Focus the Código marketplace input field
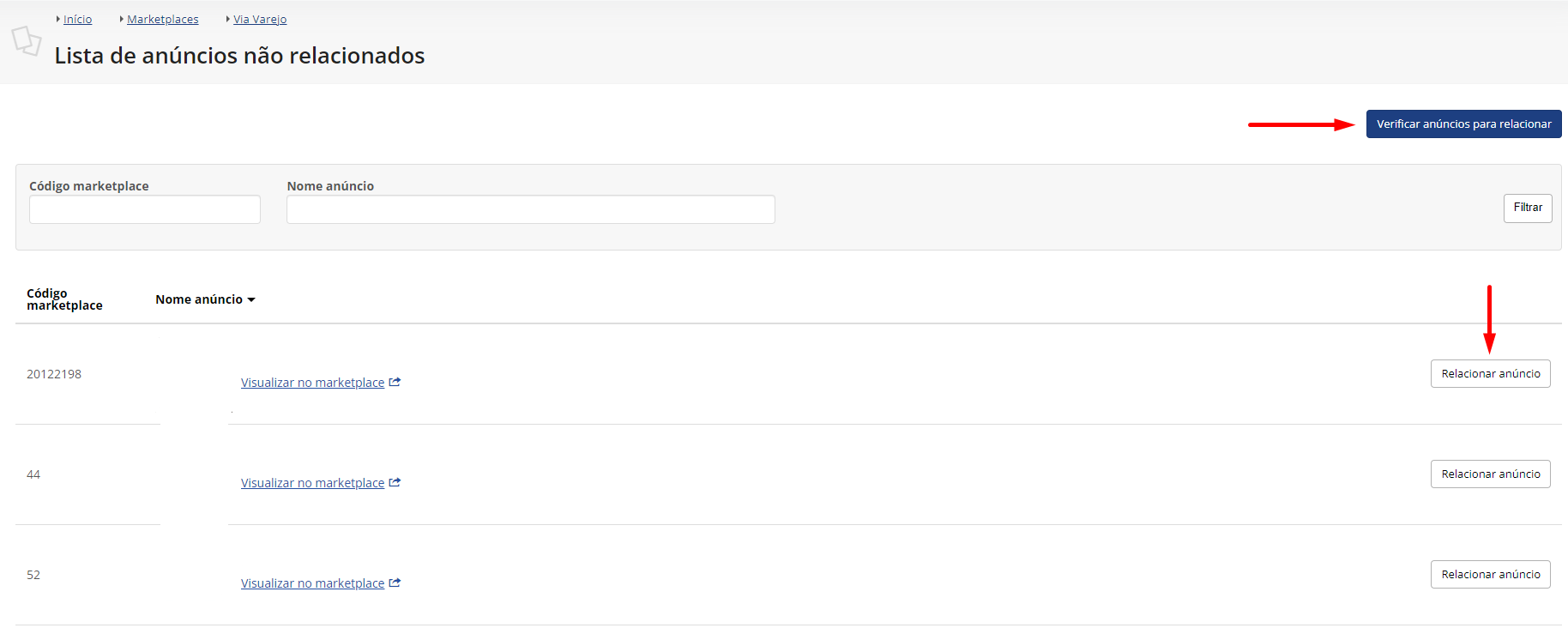Screen dimensions: 1568x628 coord(145,209)
